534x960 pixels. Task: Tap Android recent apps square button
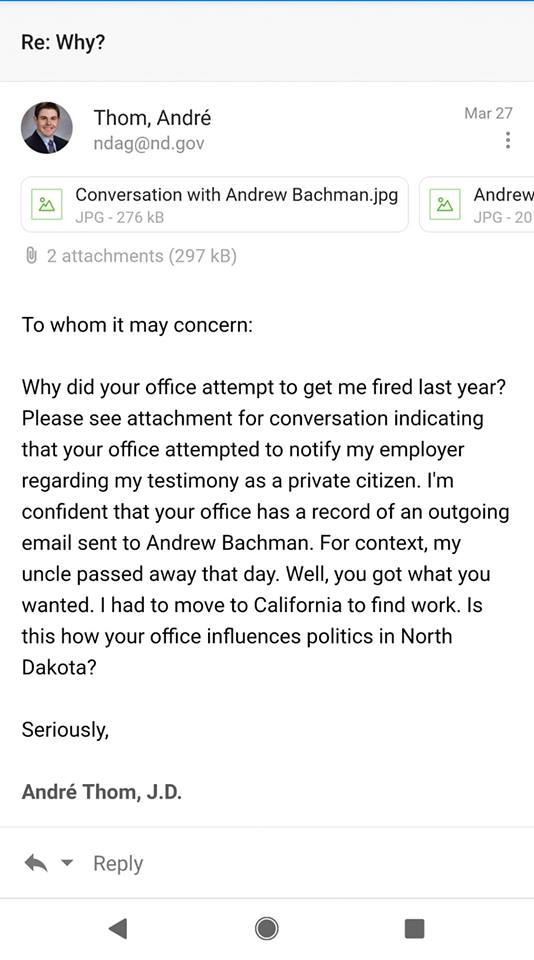tap(415, 929)
